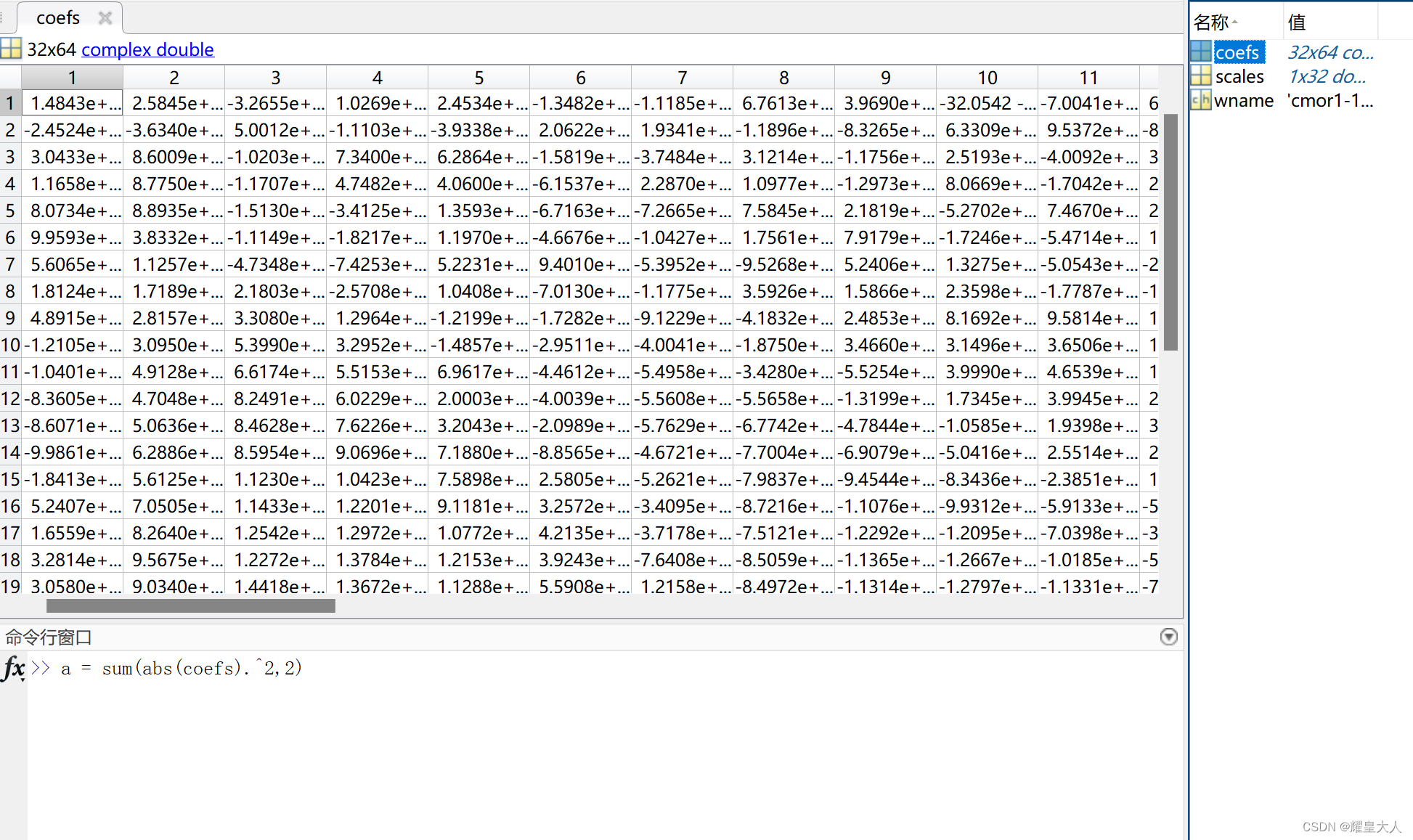Open the complex double class link

coord(147,49)
